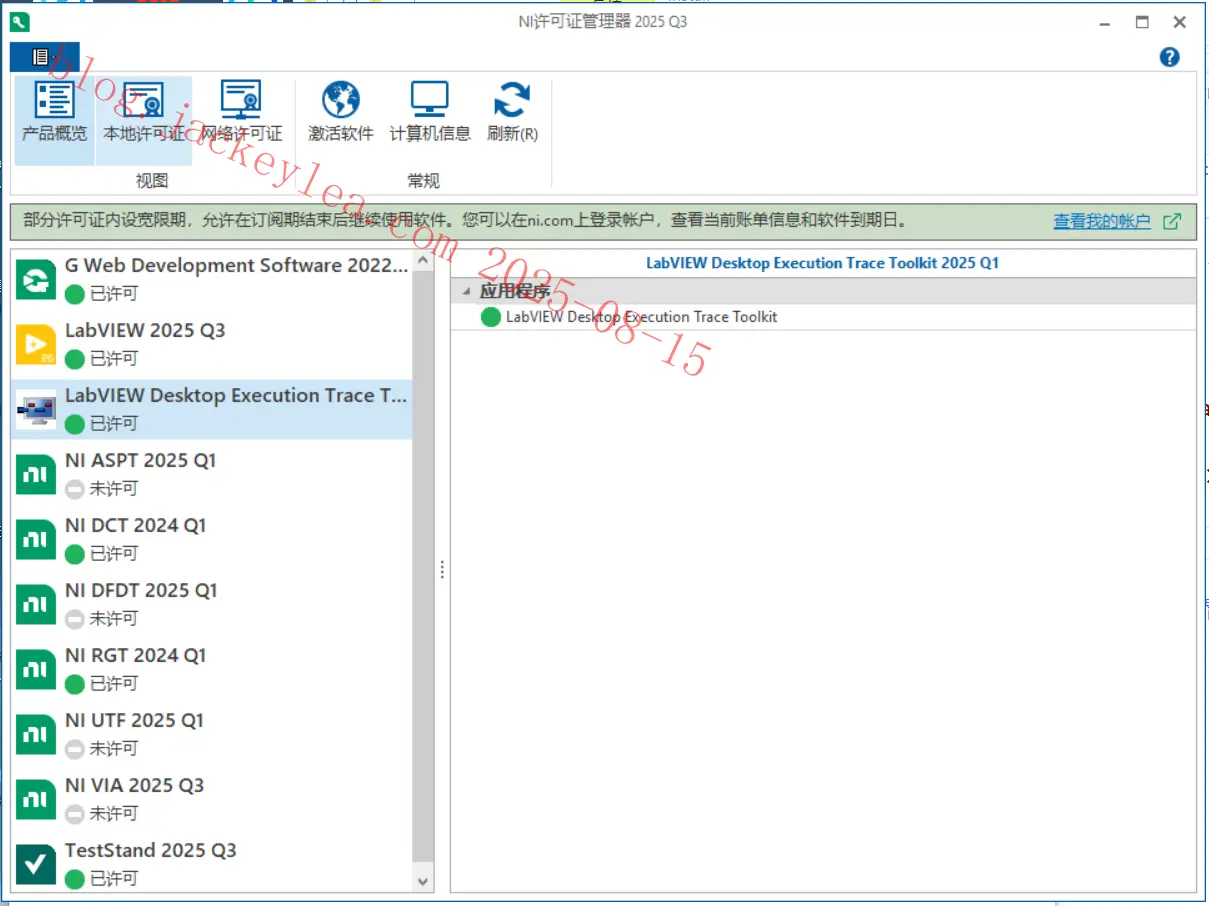Select G Web Development Software product
Viewport: 1209px width, 906px height.
[x=212, y=278]
